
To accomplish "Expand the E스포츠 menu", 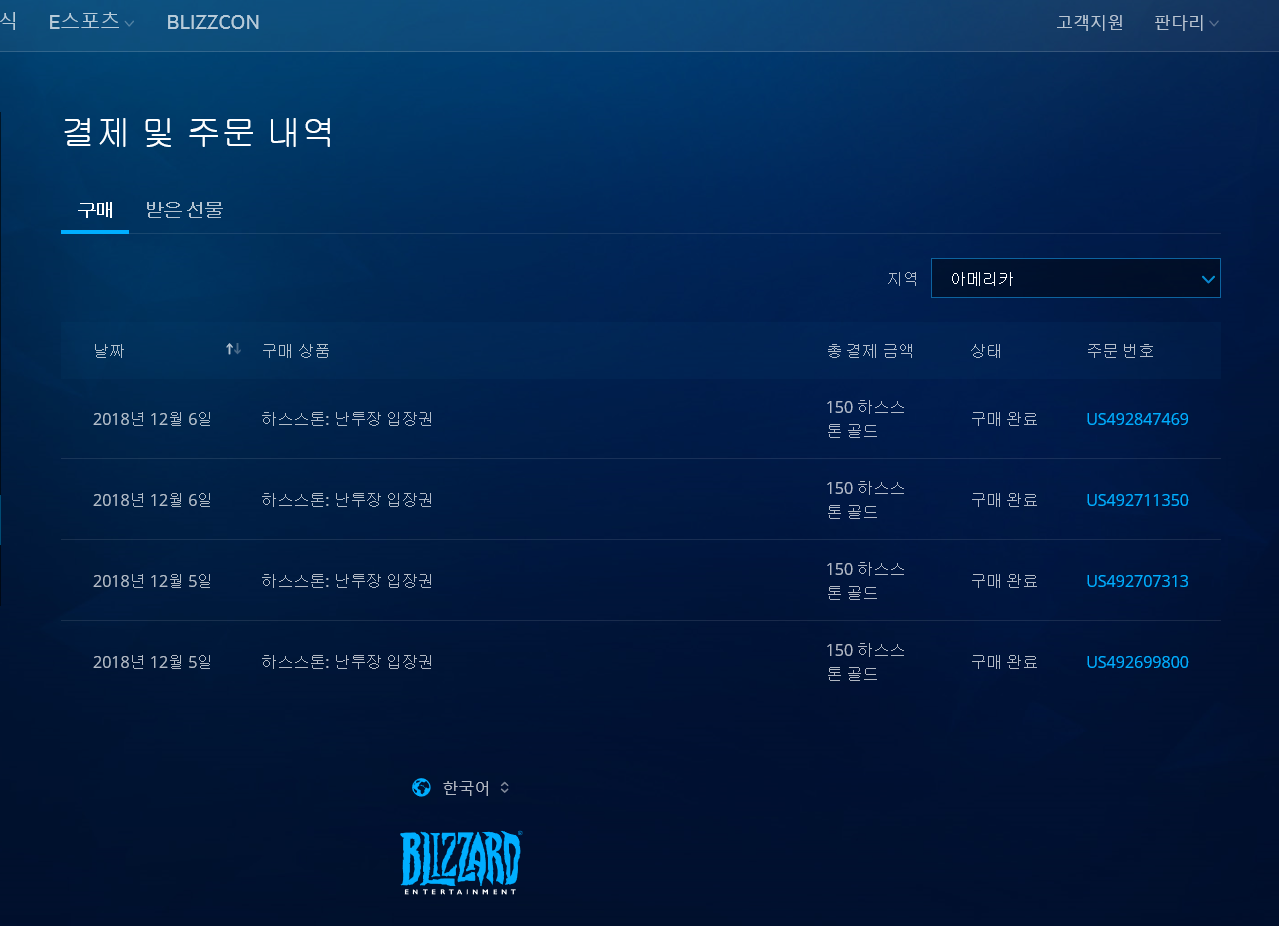I will 91,21.
